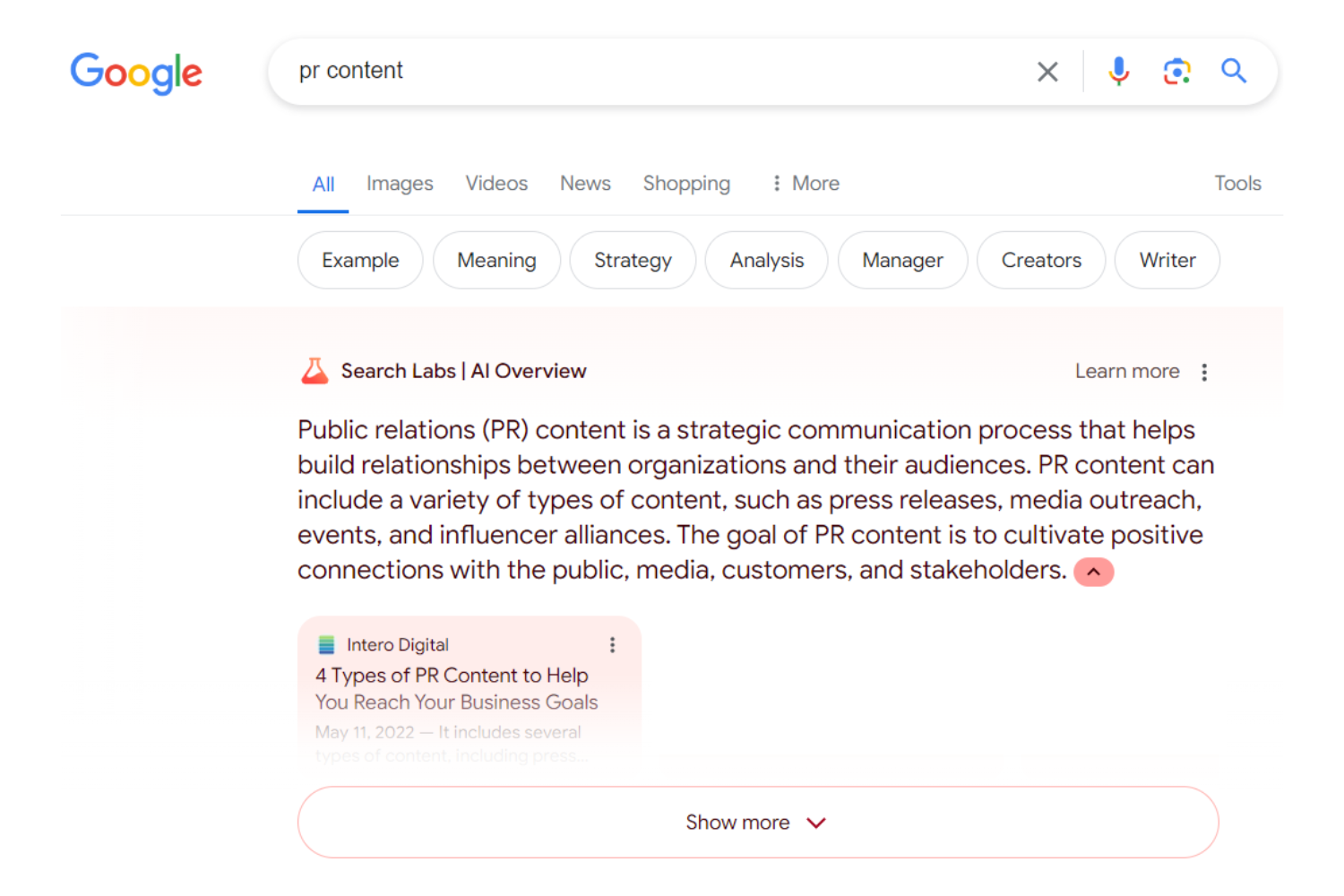Select the Example filter chip
1344x896 pixels.
[x=359, y=260]
